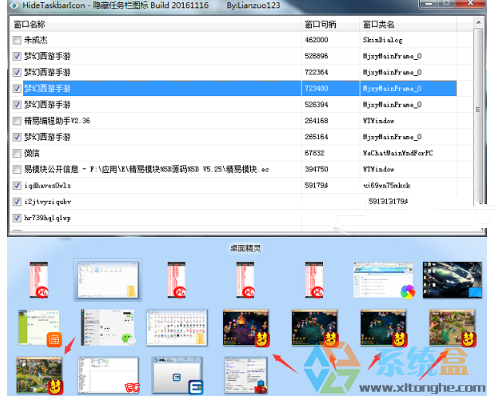Switch to window thumbnail with red cube icon

pyautogui.click(x=246, y=375)
